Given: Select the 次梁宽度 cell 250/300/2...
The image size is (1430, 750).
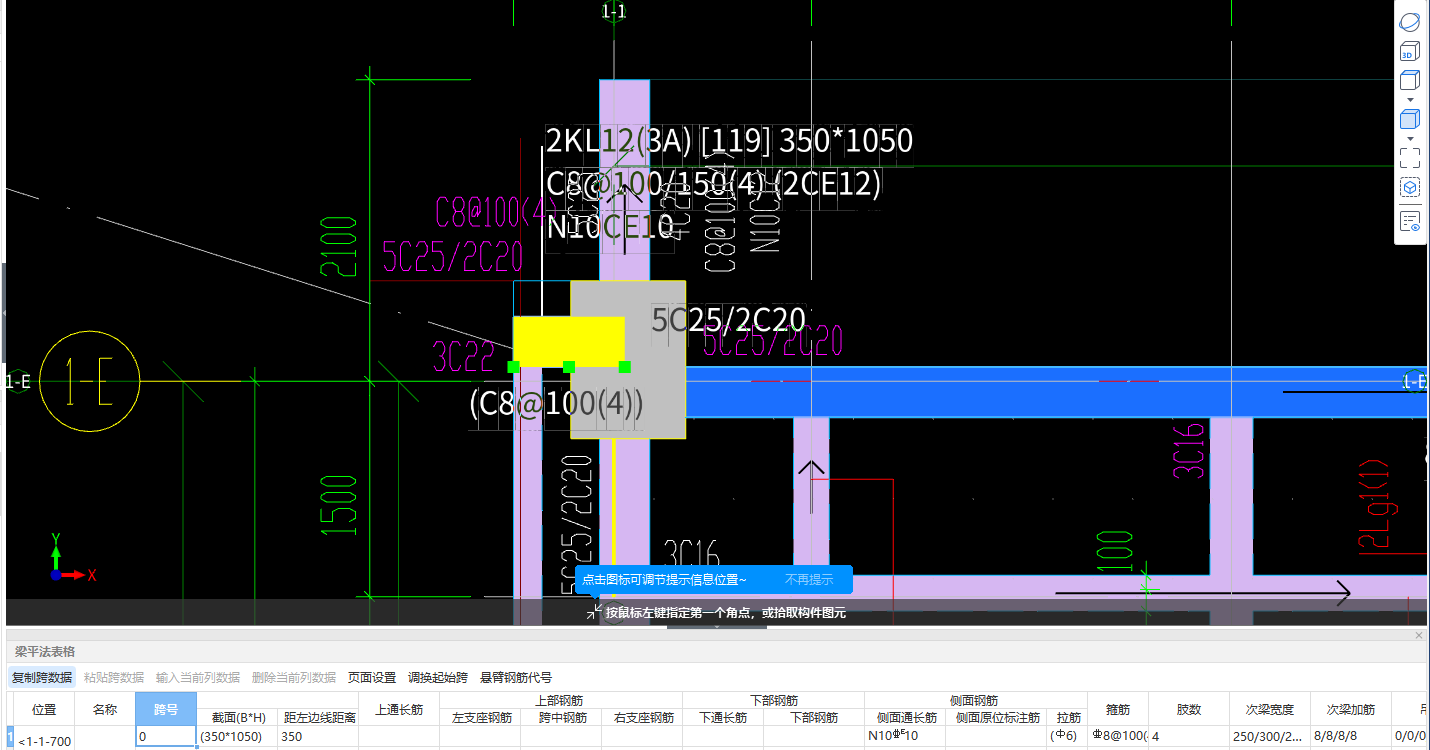Looking at the screenshot, I should (1270, 737).
